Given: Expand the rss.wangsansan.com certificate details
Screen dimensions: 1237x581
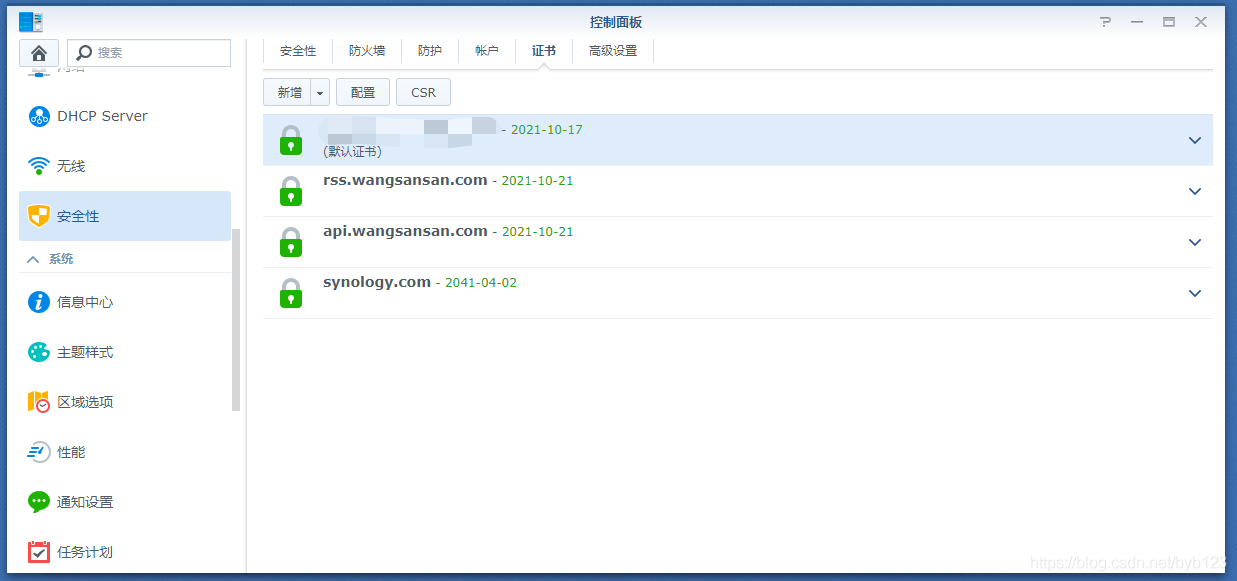Looking at the screenshot, I should (x=1194, y=191).
